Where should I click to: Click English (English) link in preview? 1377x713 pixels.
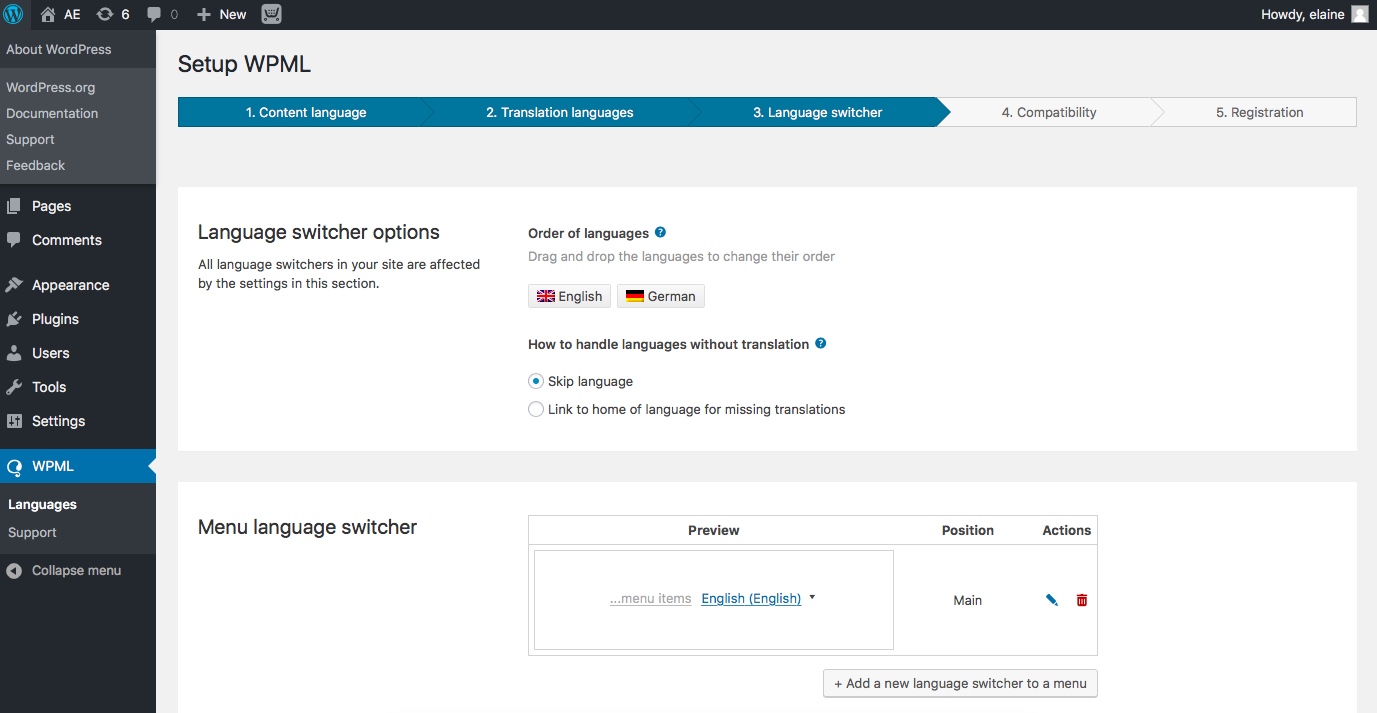[751, 598]
